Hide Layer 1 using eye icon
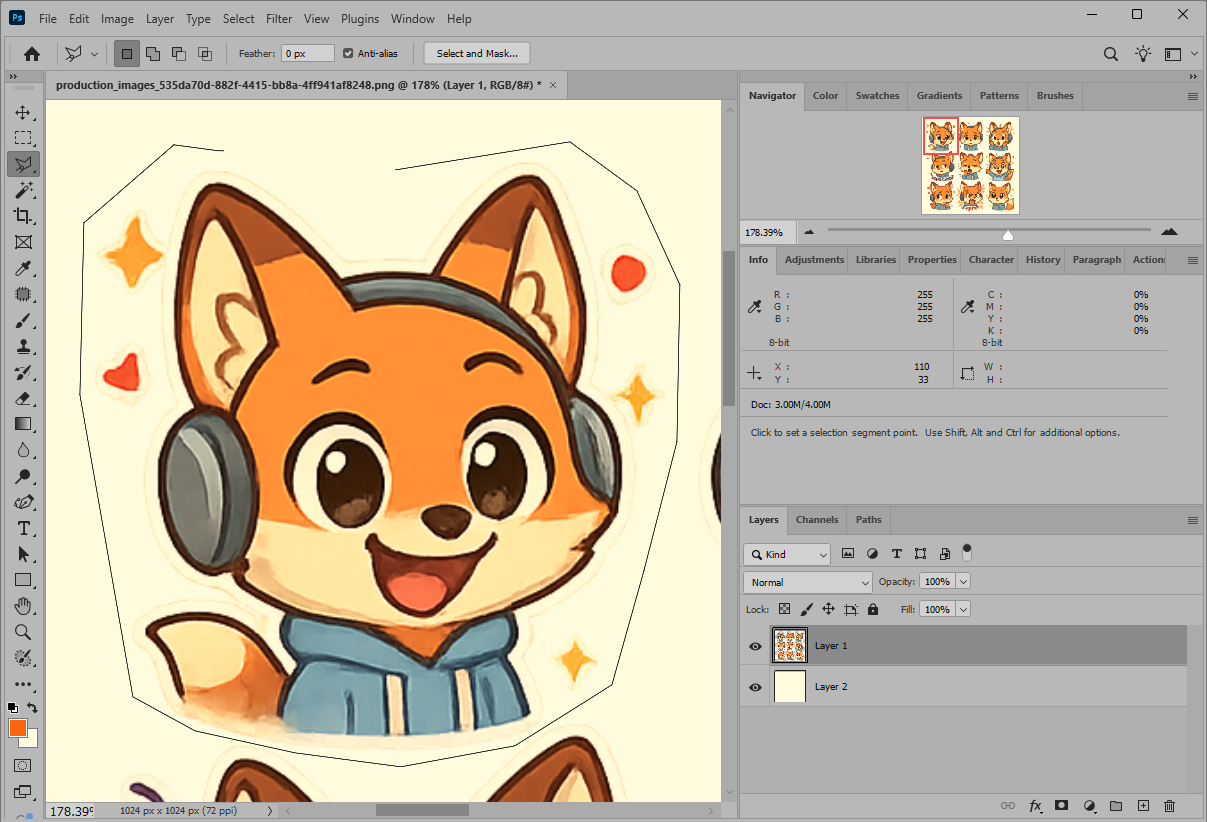 click(755, 646)
